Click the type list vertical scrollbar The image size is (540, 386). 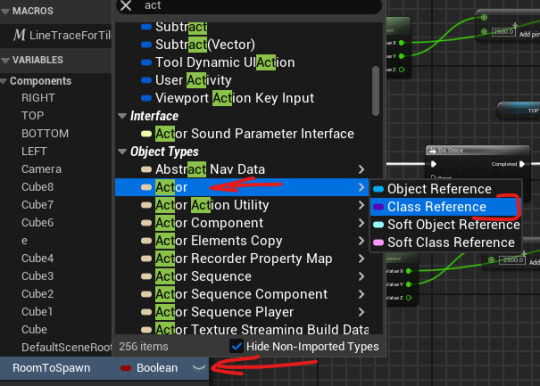[x=375, y=91]
